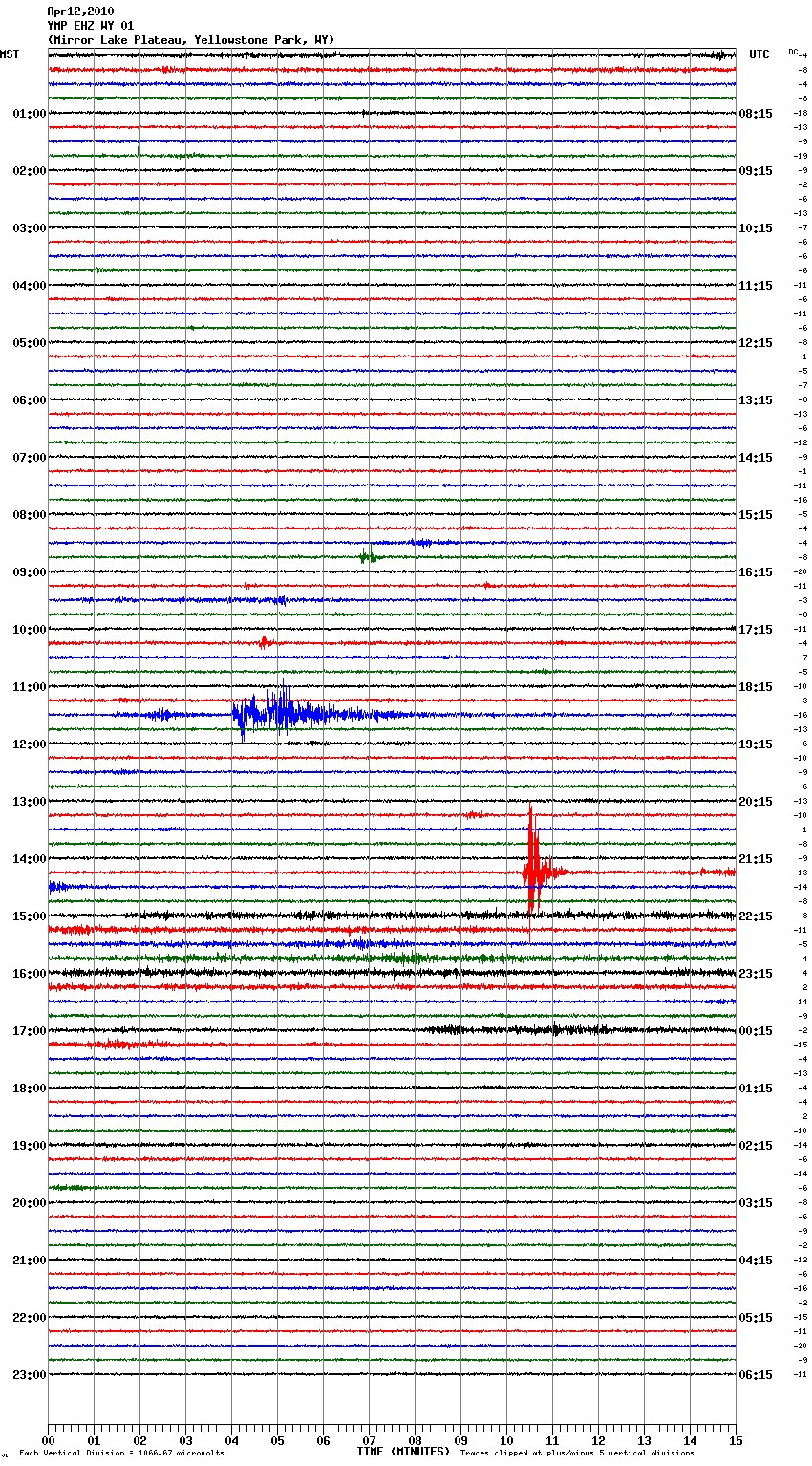This screenshot has height=1466, width=812.
Task: Select the 23:00 MST row label
Action: (30, 1375)
